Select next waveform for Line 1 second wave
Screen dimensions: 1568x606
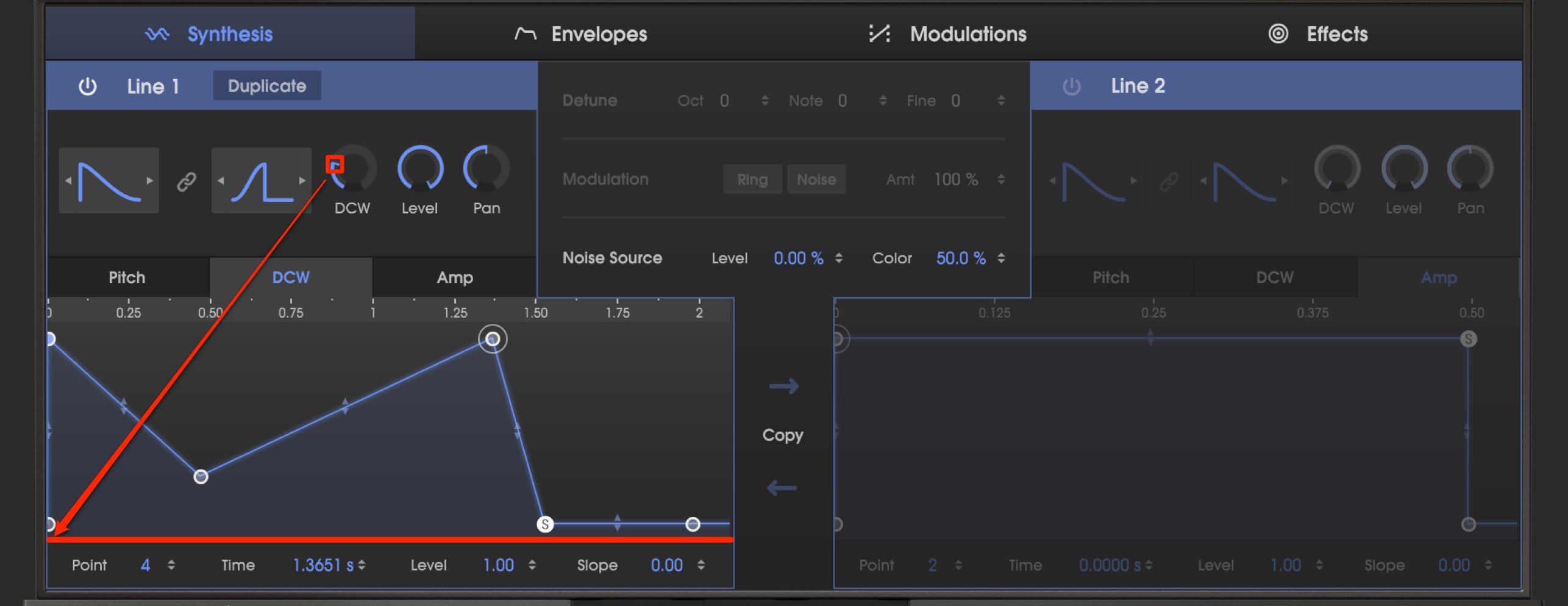point(302,180)
